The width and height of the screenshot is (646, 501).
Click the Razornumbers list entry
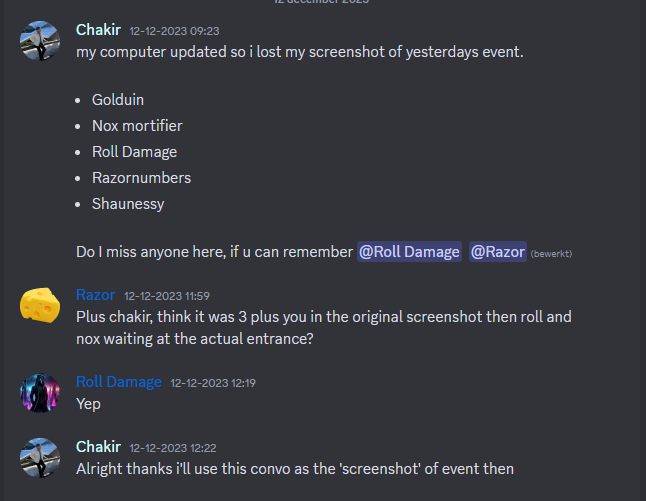click(x=141, y=178)
